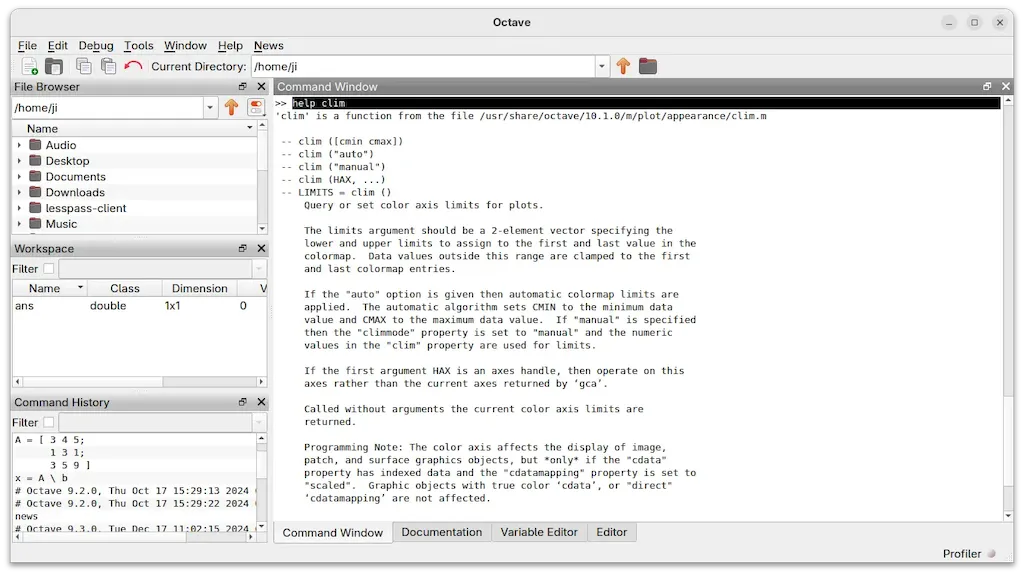Open the Tools menu

[138, 45]
